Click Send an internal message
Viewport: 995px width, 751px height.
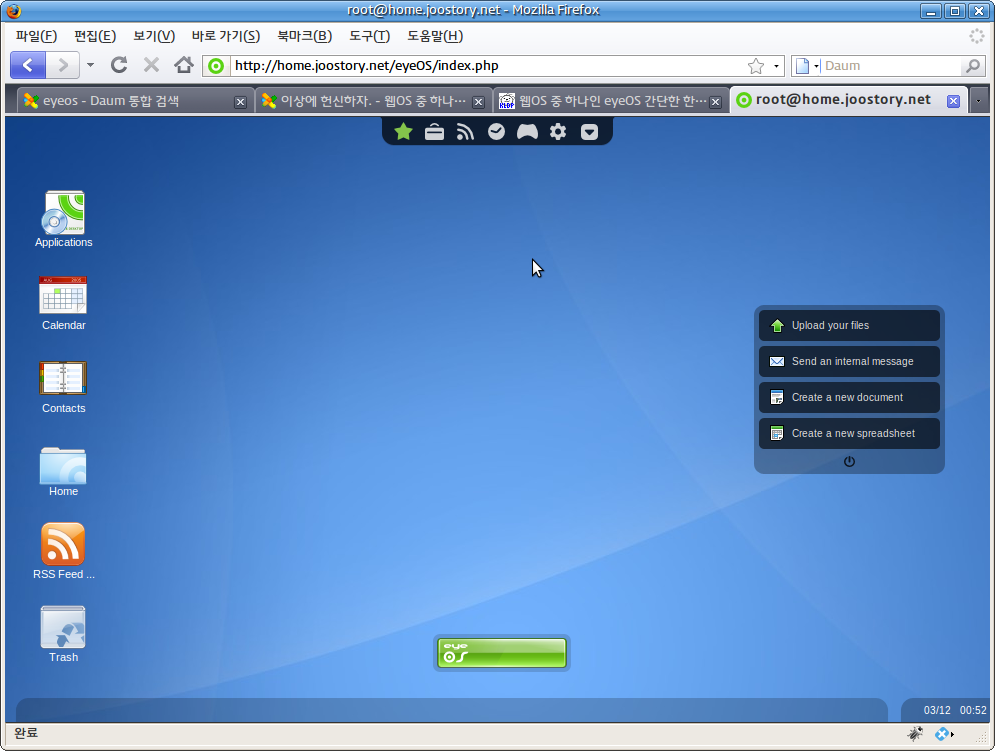pos(849,361)
